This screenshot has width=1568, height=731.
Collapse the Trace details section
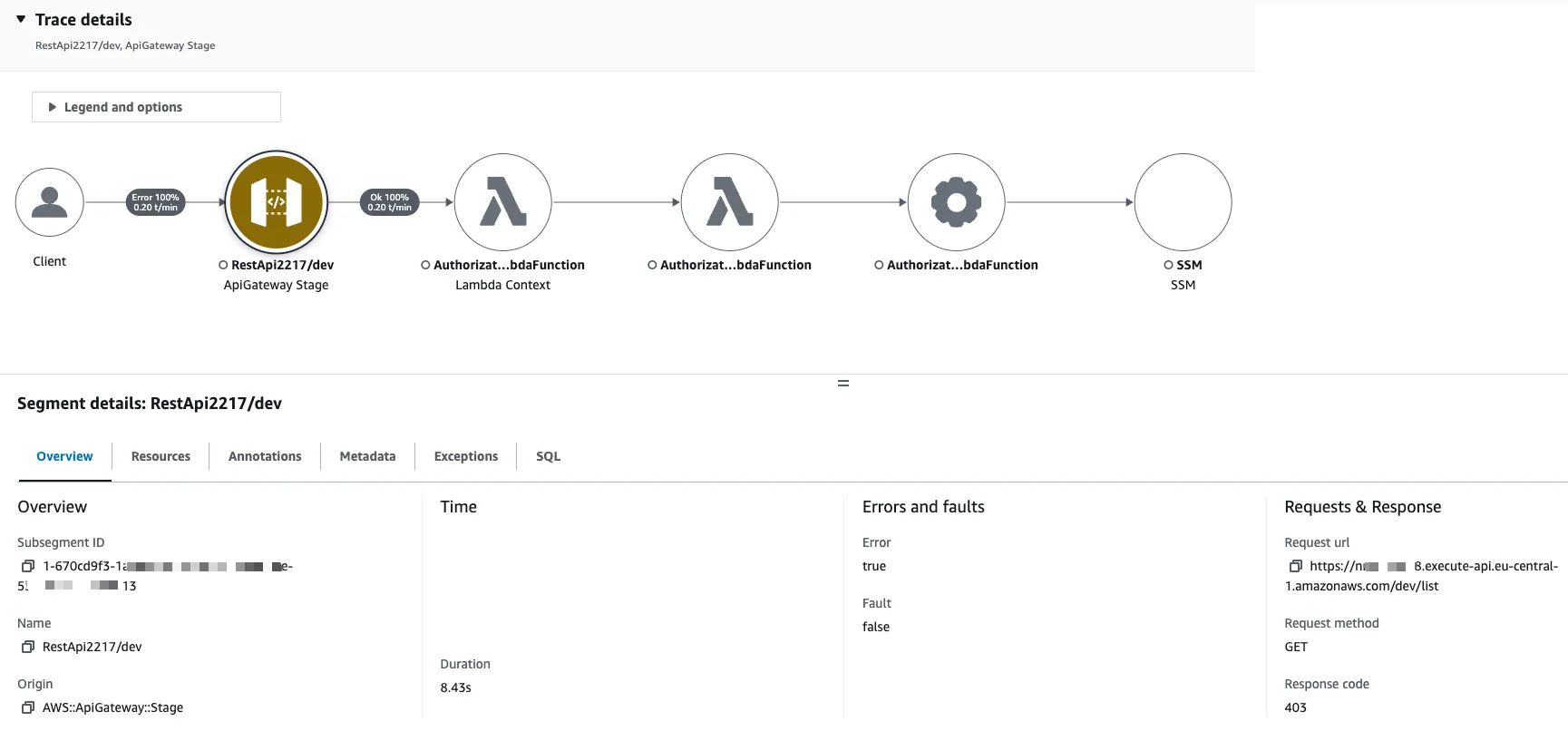tap(21, 19)
